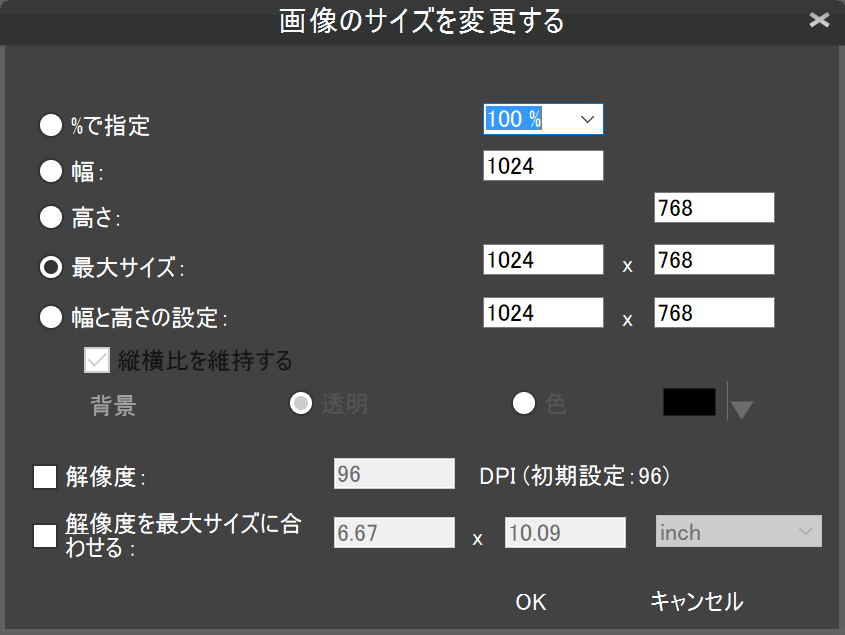Click the DPI (初期設定:96) label
The width and height of the screenshot is (845, 635).
574,476
